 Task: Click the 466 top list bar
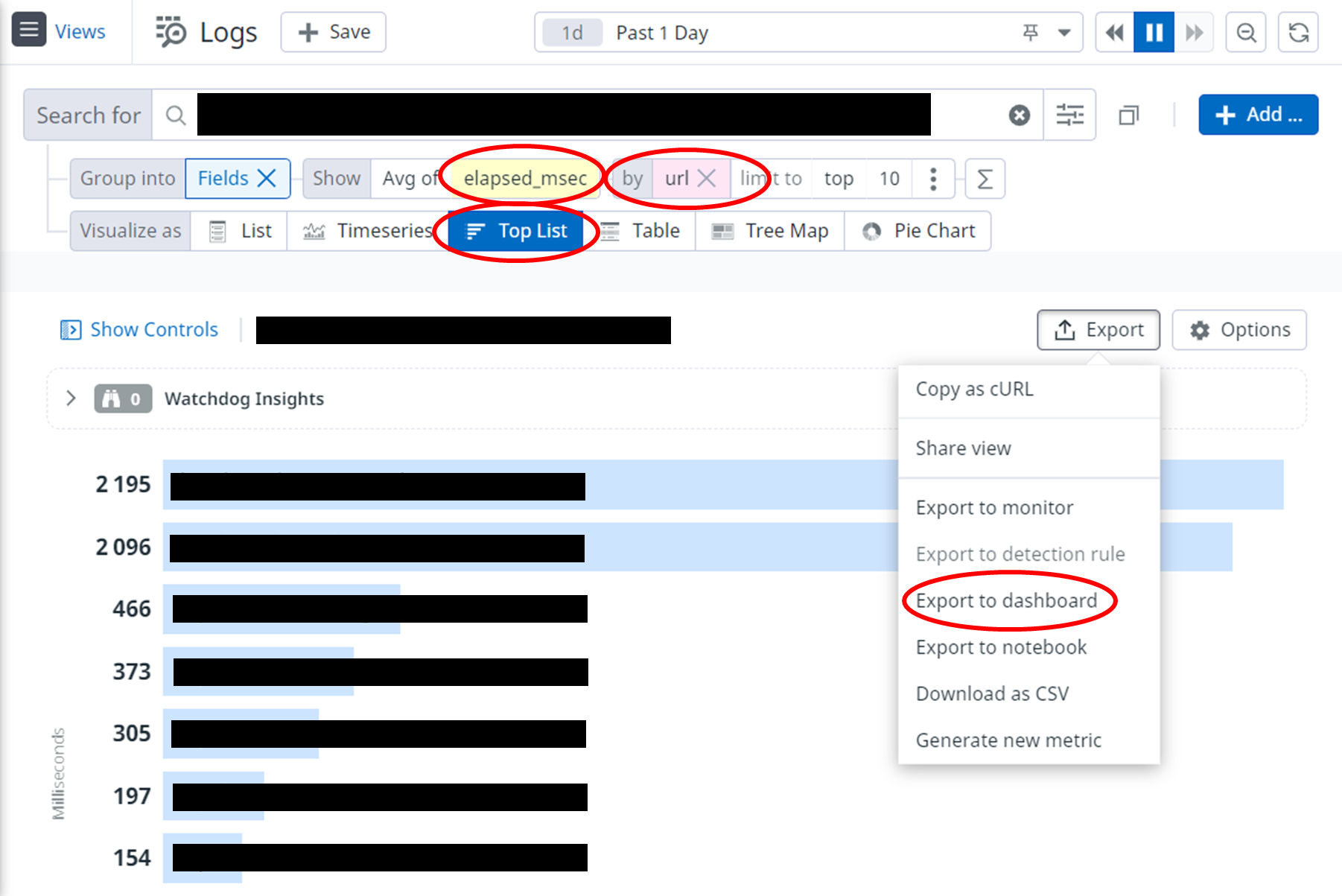(x=282, y=609)
